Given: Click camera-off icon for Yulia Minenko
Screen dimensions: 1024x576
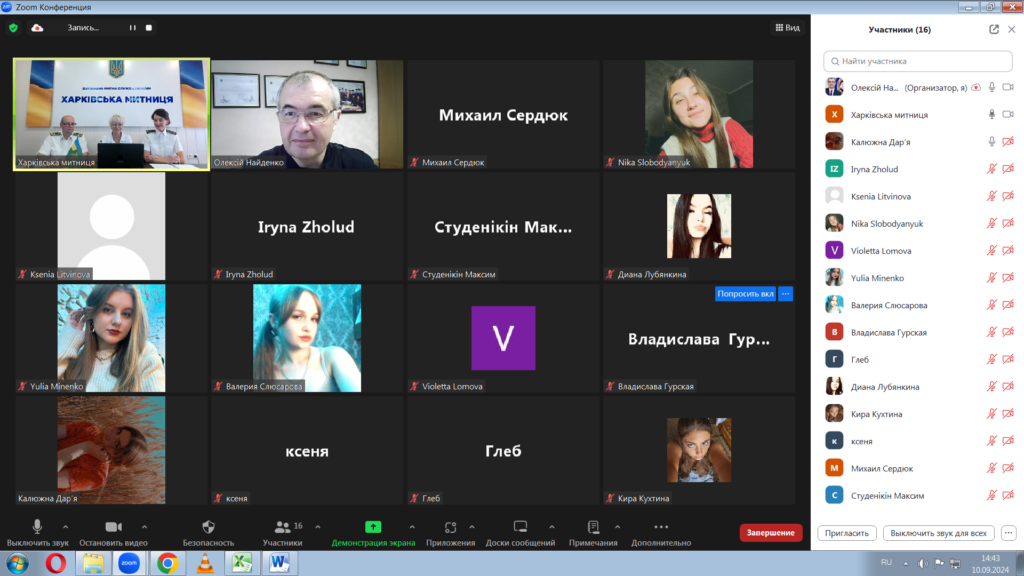Looking at the screenshot, I should [1008, 278].
